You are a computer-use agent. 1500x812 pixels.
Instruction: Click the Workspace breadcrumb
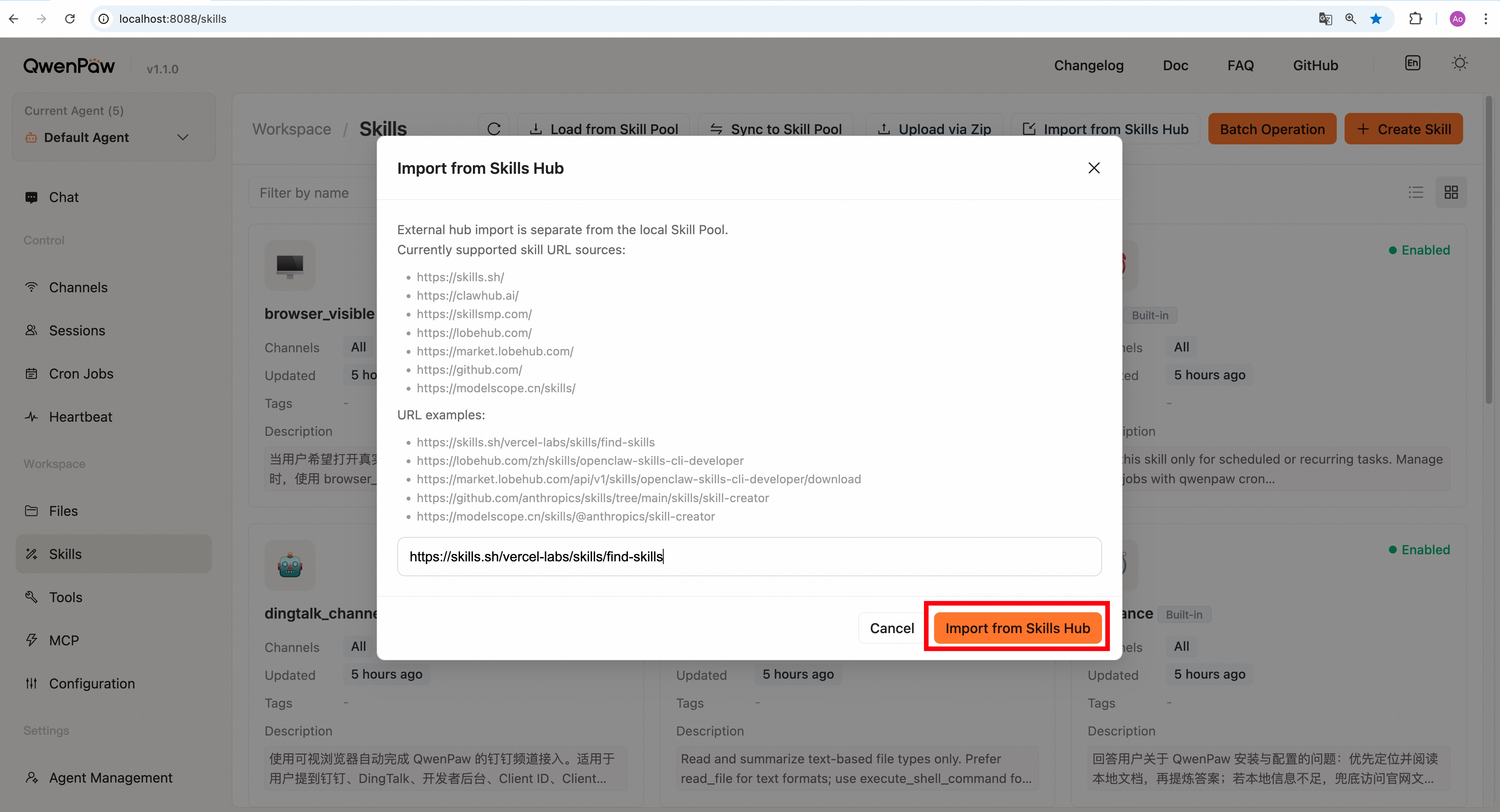pos(291,129)
